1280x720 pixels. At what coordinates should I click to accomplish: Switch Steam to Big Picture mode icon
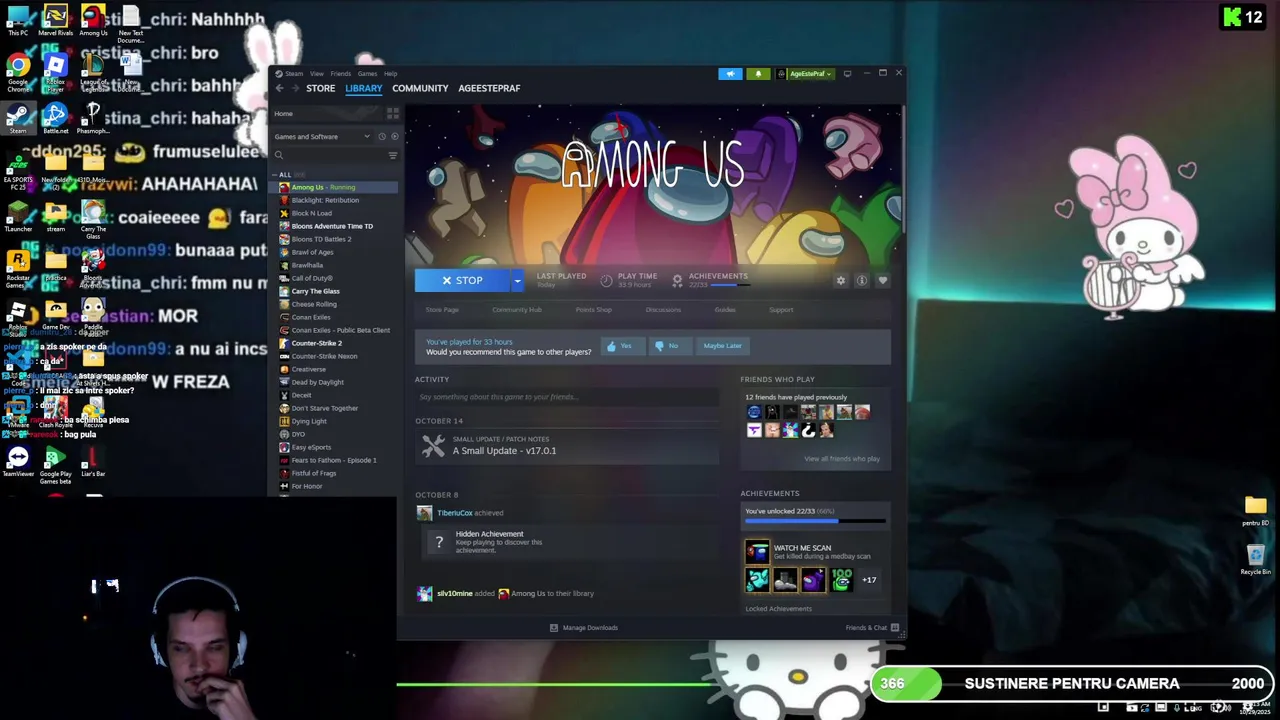[x=847, y=73]
